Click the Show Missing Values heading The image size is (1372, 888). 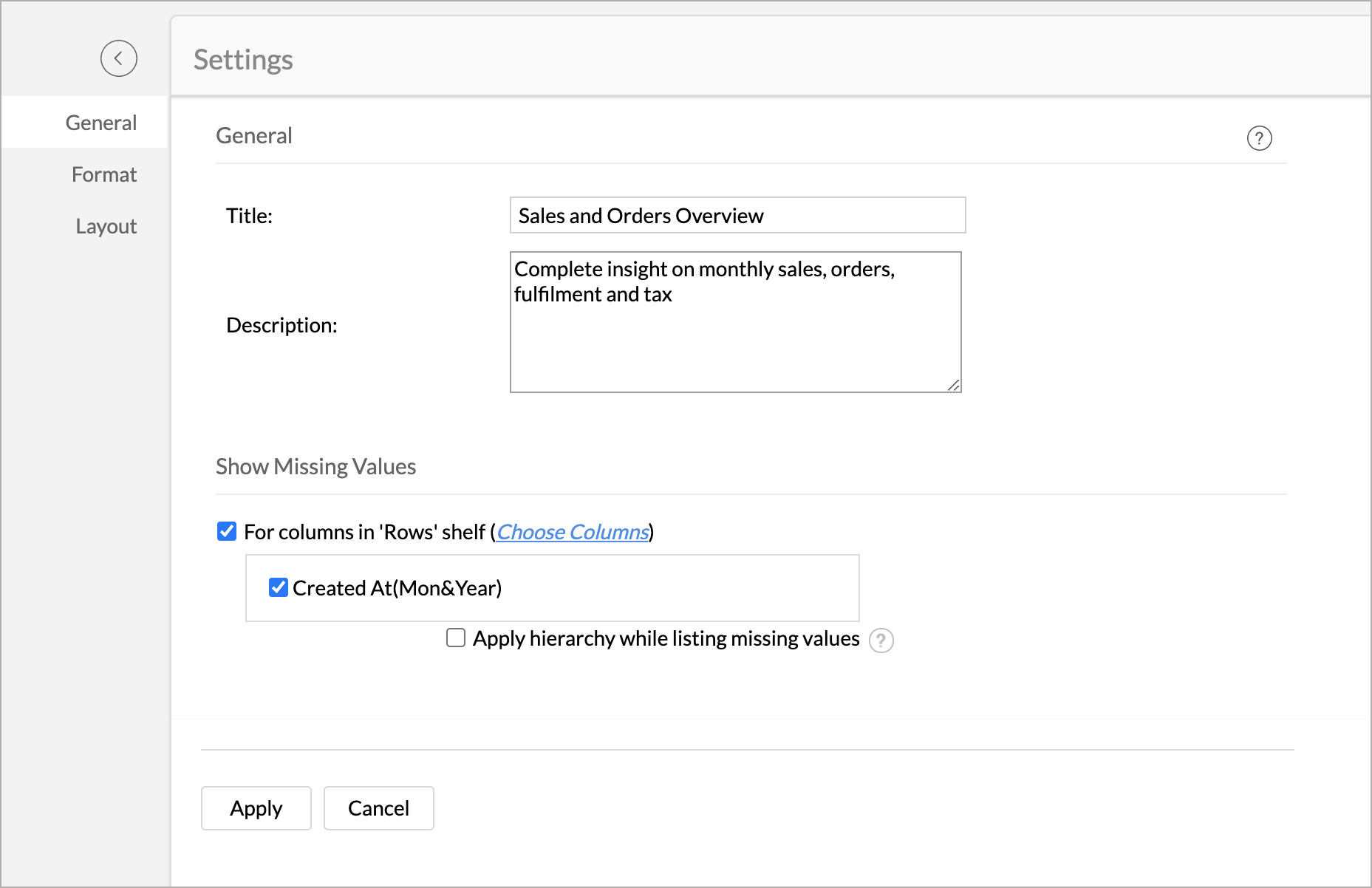(x=315, y=467)
